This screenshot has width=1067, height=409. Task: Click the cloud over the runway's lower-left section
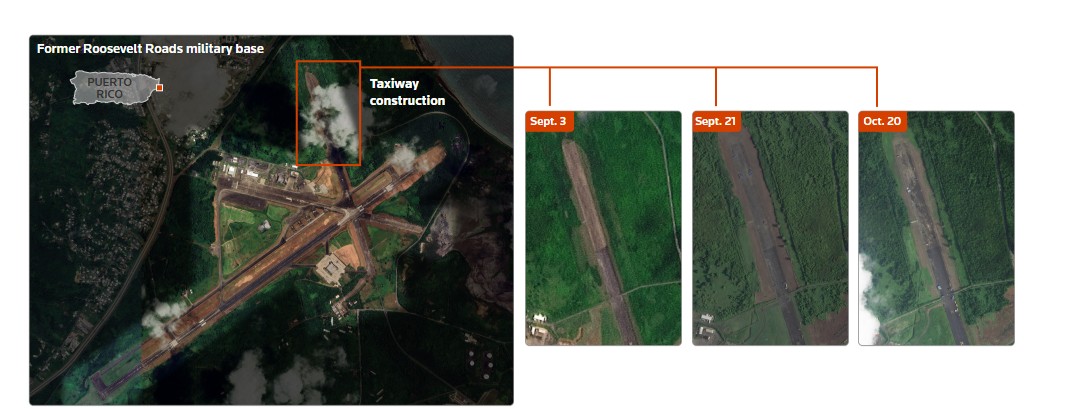coord(162,318)
